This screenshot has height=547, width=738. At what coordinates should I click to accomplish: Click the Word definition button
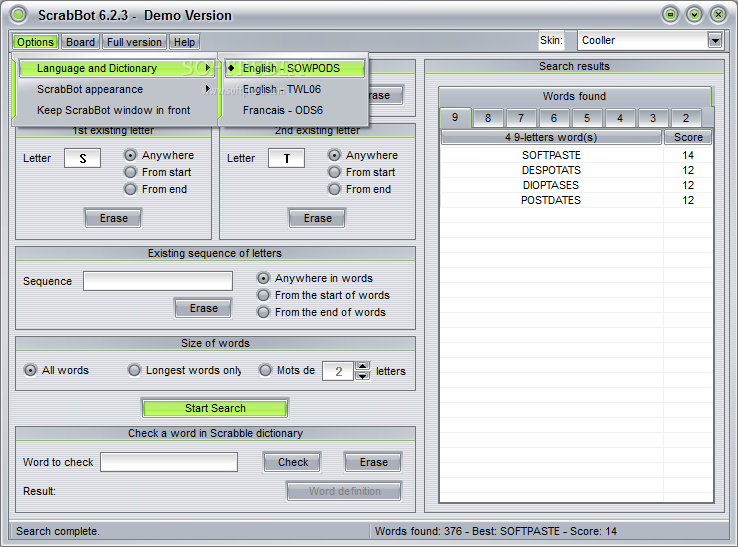pyautogui.click(x=345, y=491)
